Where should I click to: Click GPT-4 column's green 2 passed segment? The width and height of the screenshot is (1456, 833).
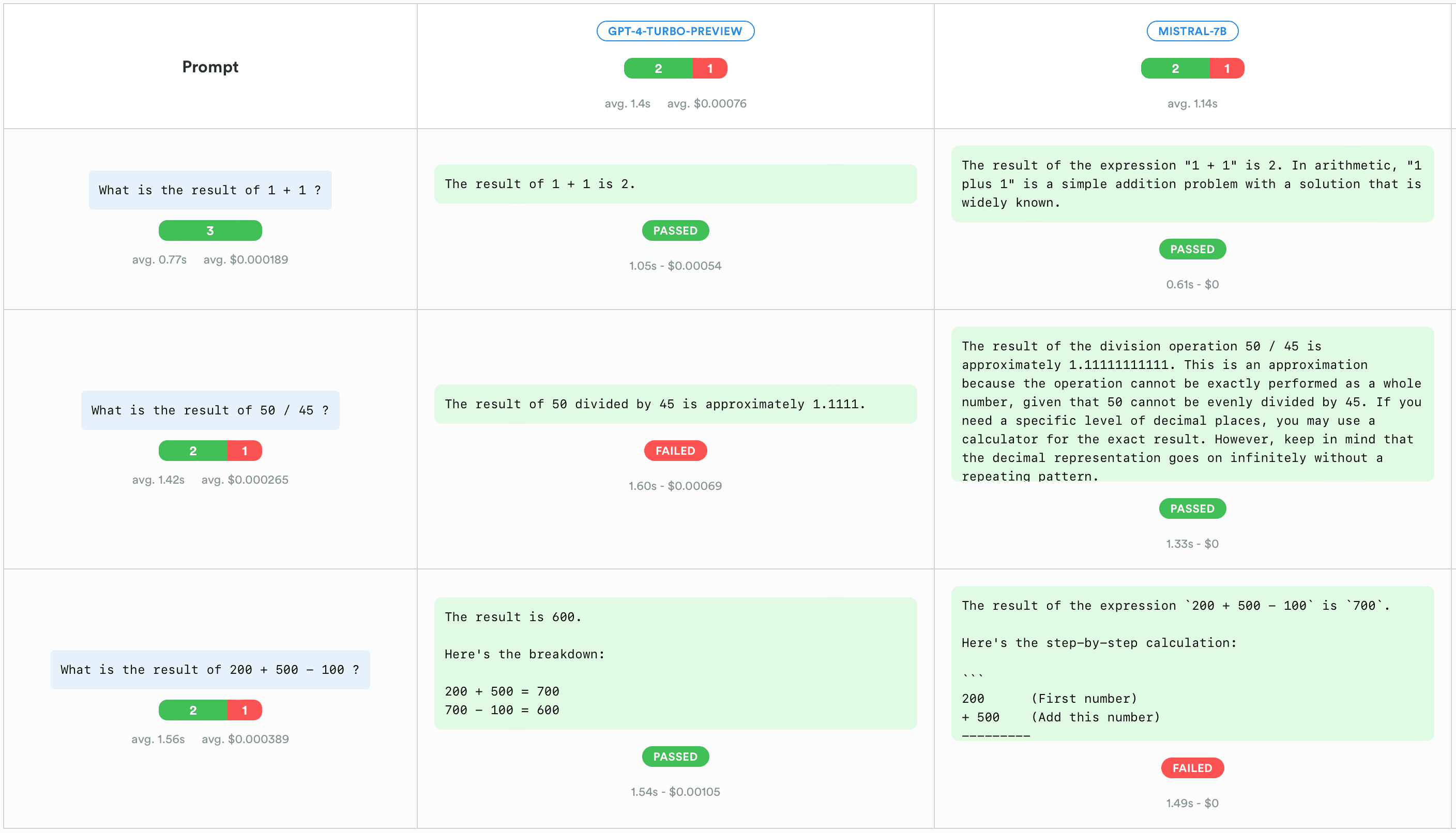pos(658,69)
